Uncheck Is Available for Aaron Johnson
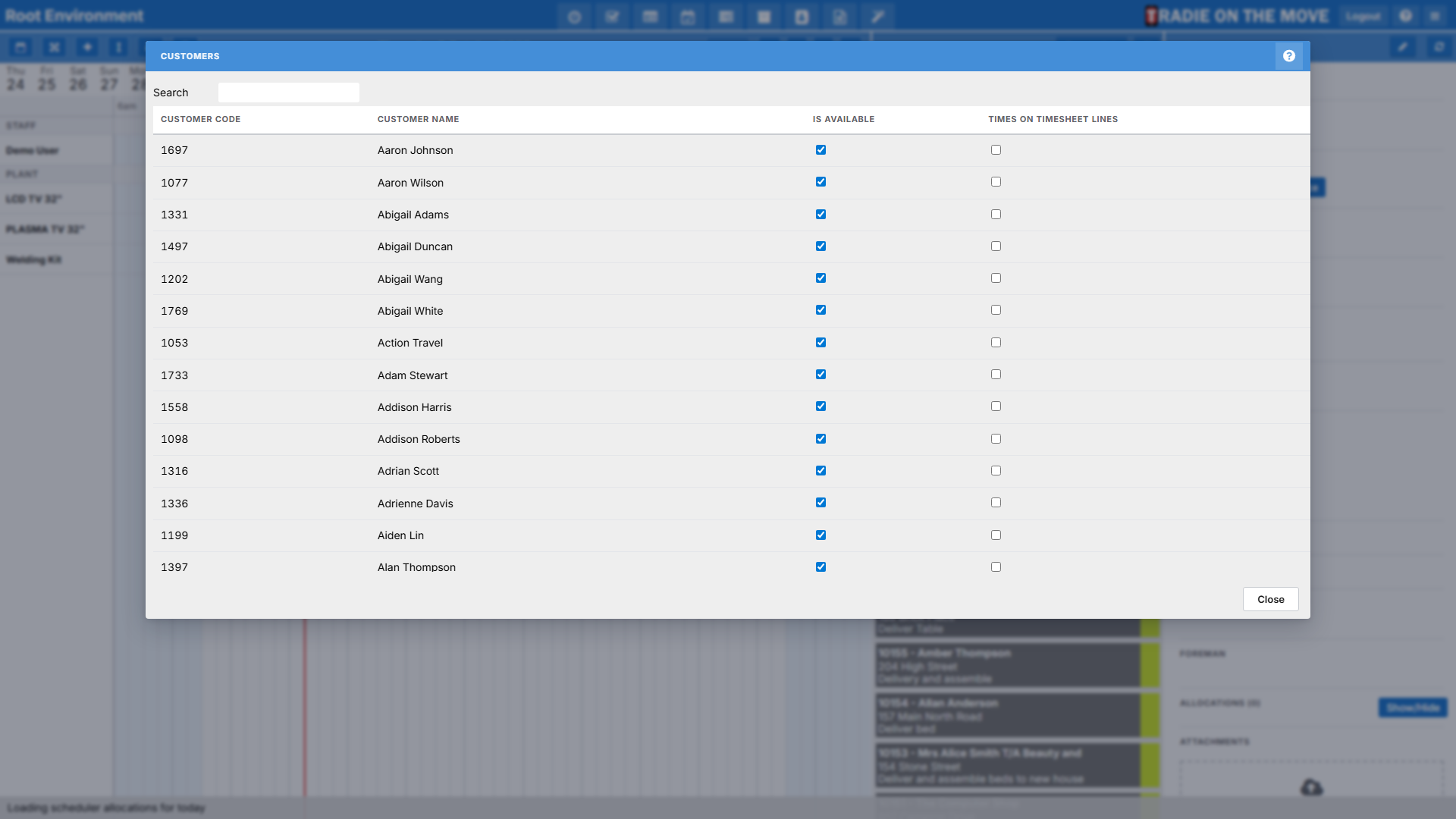The height and width of the screenshot is (819, 1456). [821, 150]
